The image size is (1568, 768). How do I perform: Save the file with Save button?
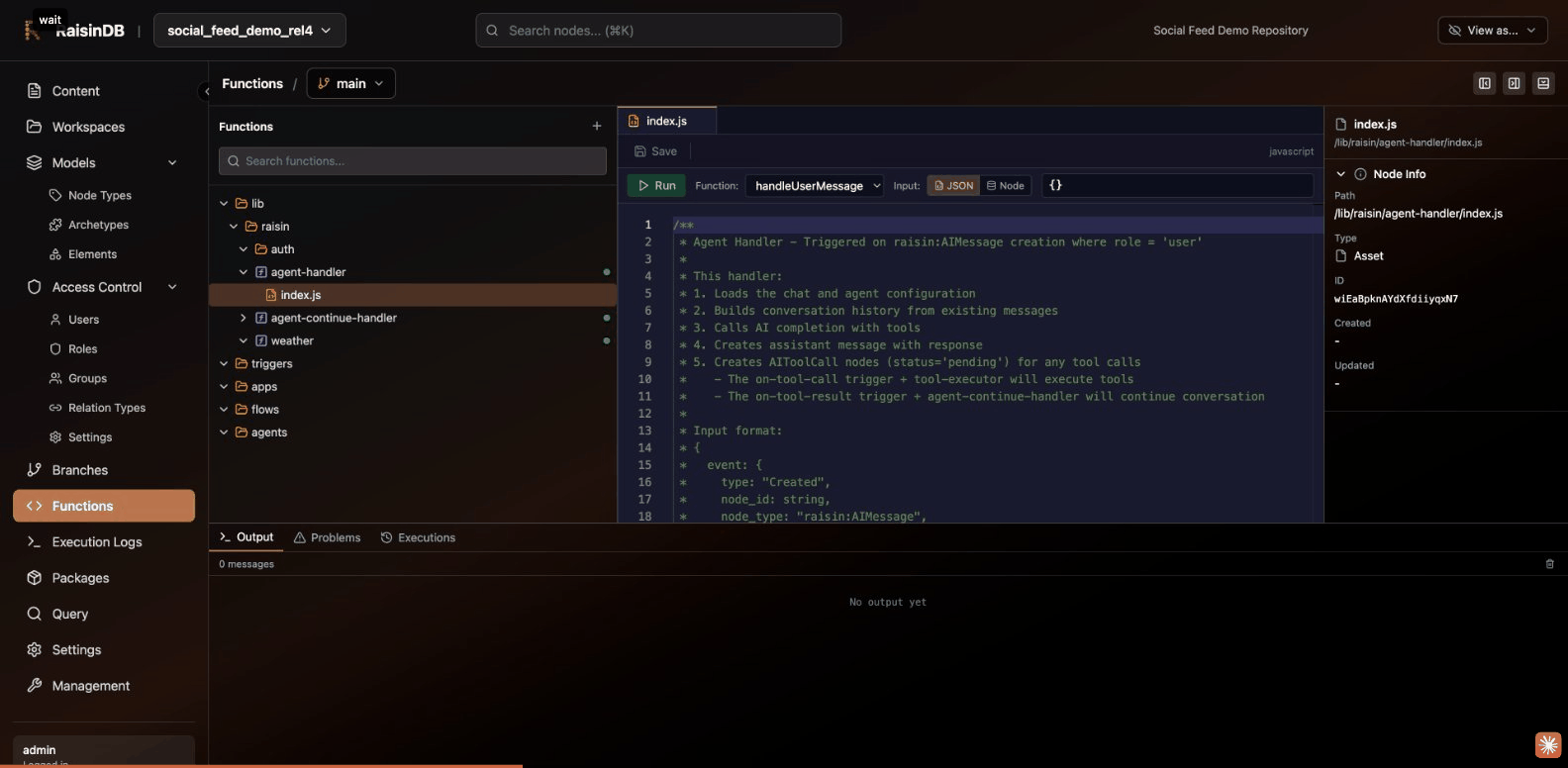pos(655,151)
